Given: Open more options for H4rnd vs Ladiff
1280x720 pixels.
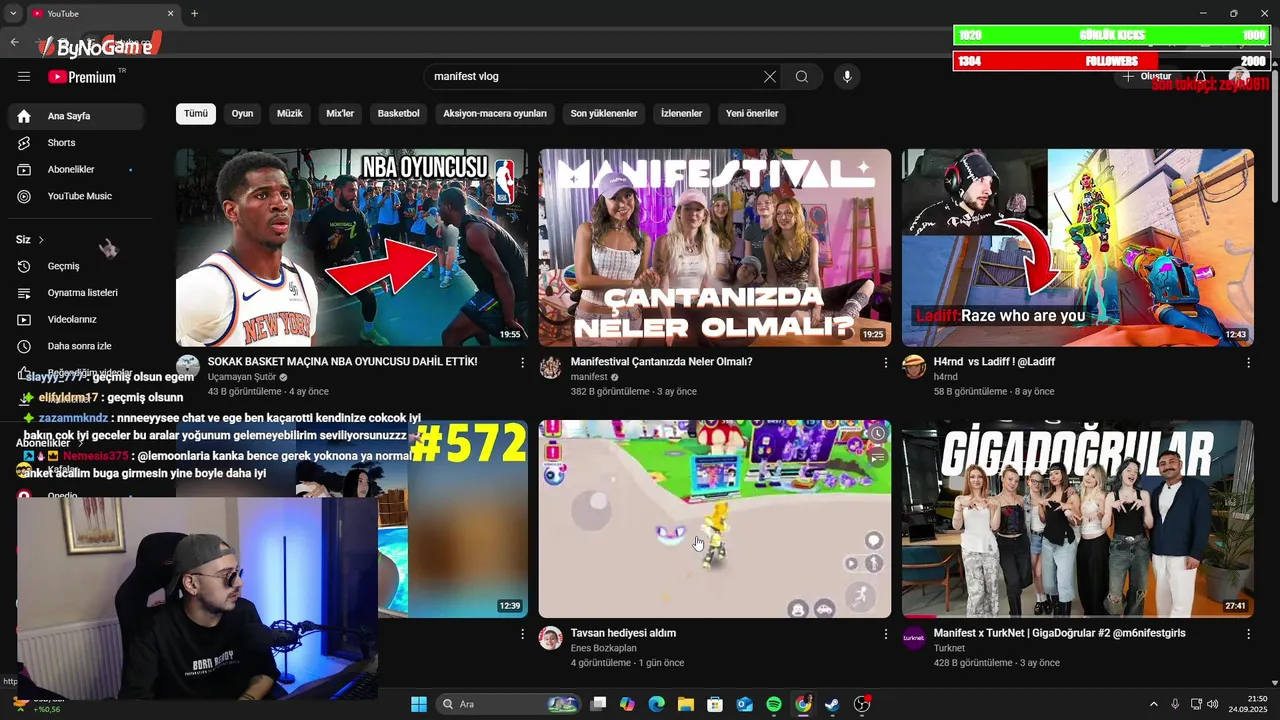Looking at the screenshot, I should (1248, 363).
